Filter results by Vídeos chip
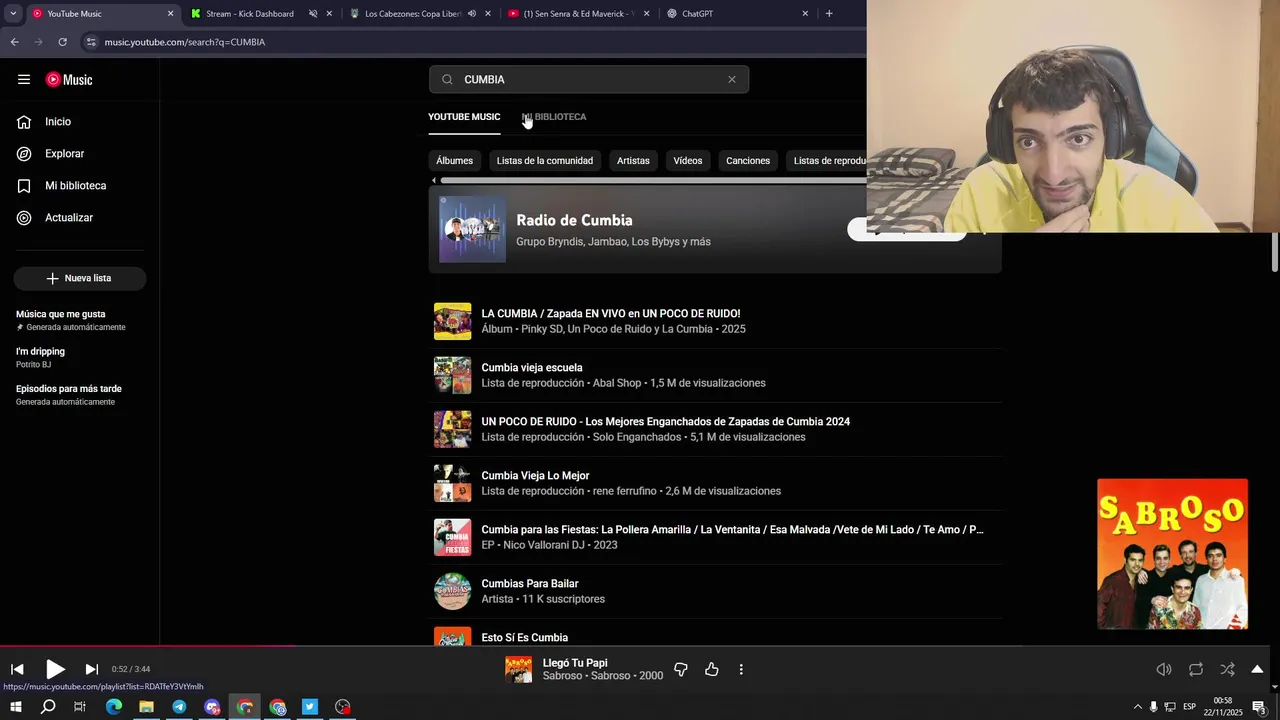The width and height of the screenshot is (1280, 720). pyautogui.click(x=688, y=161)
